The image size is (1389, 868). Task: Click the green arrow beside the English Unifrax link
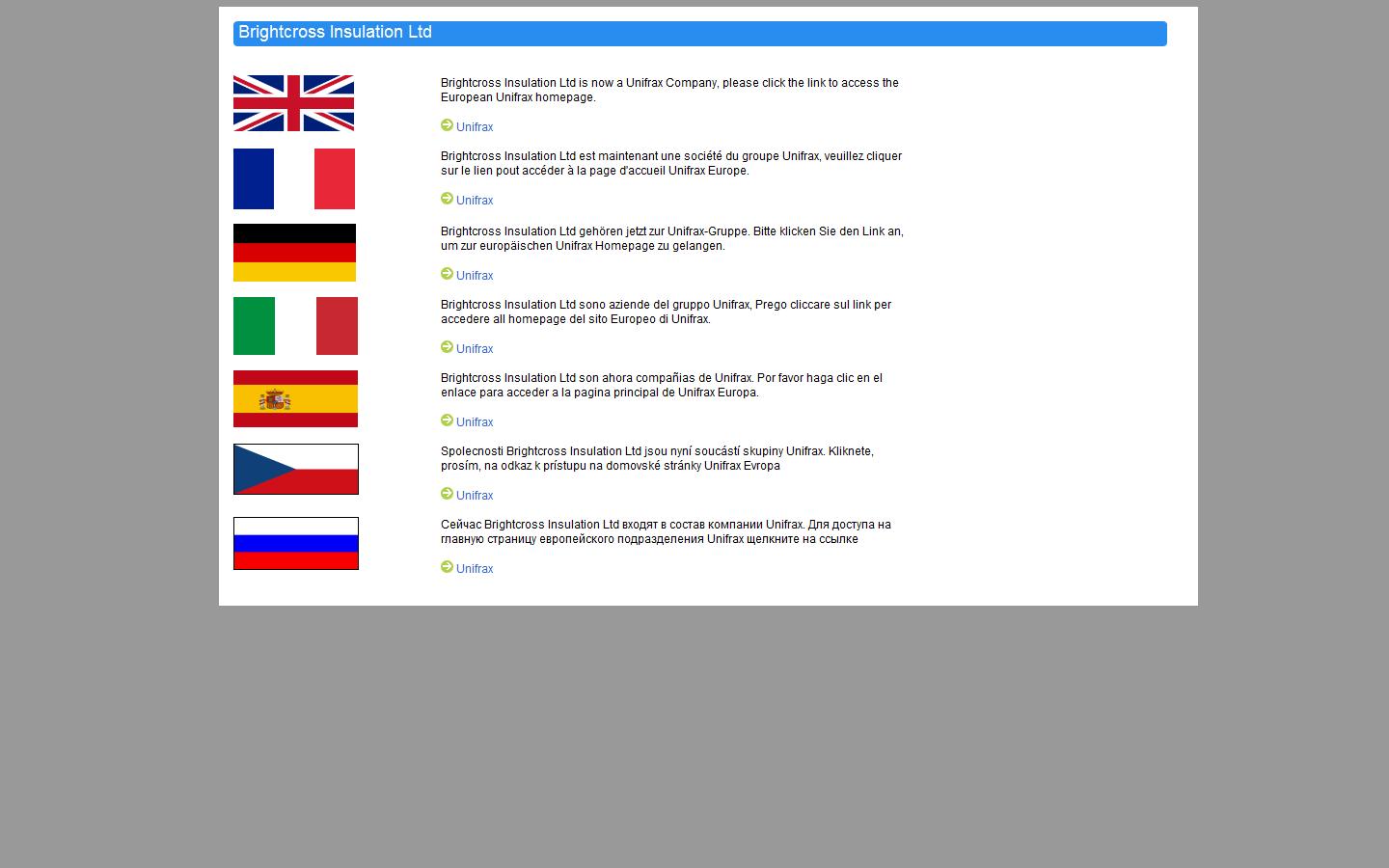448,125
